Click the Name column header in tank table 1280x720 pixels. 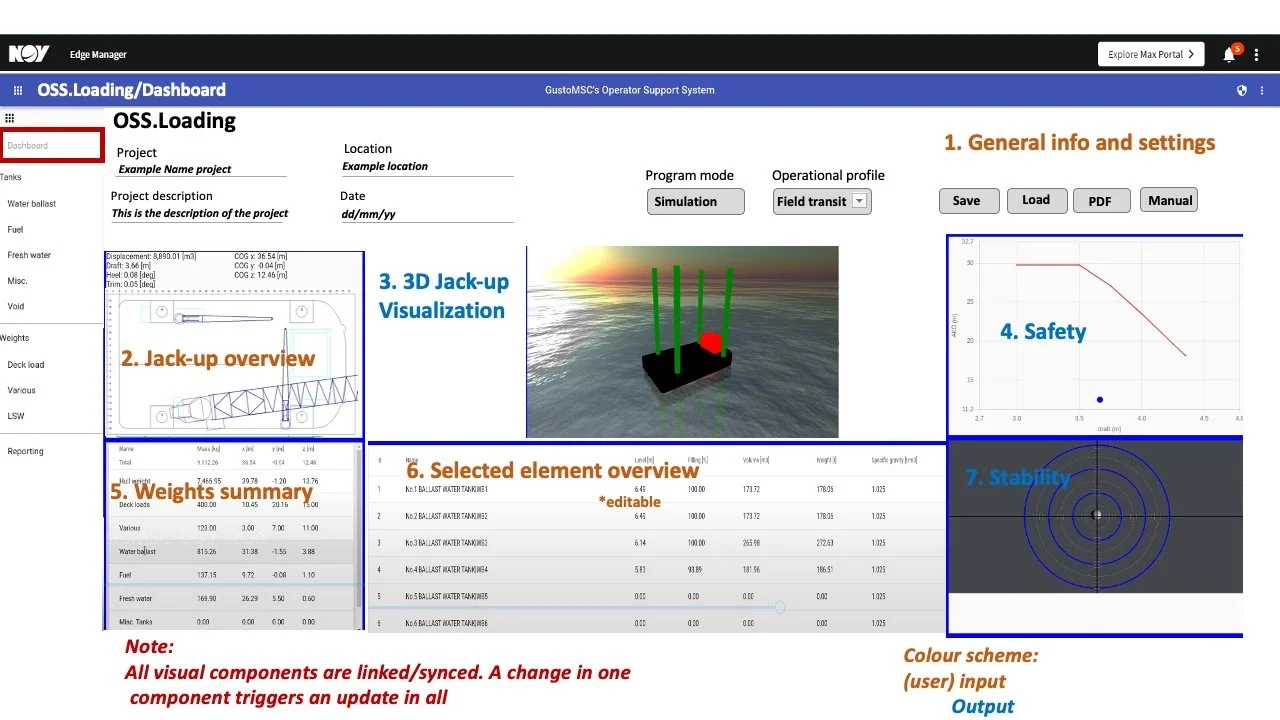point(412,460)
